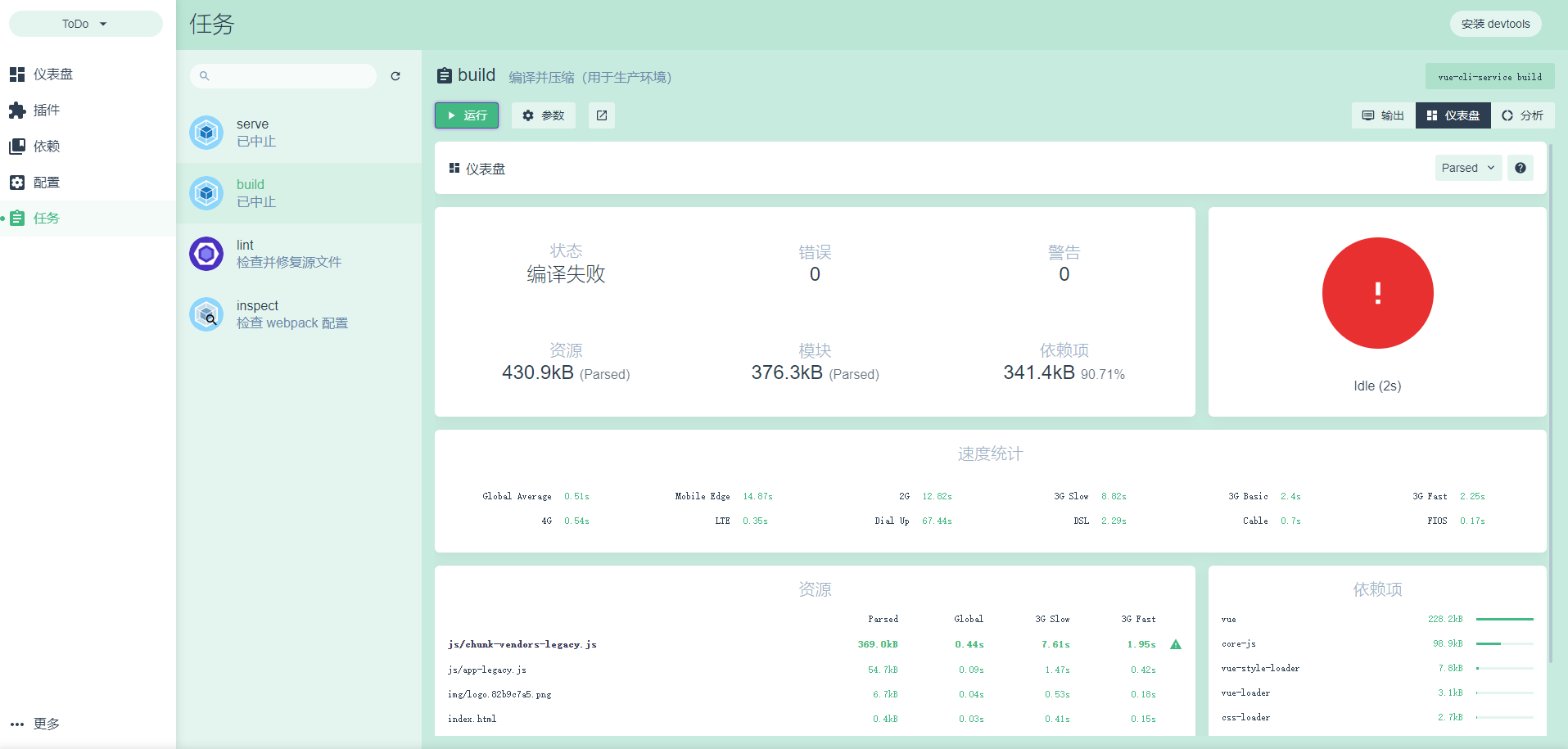Open the 更多 menu
Viewport: 1568px width, 749px height.
(x=88, y=724)
